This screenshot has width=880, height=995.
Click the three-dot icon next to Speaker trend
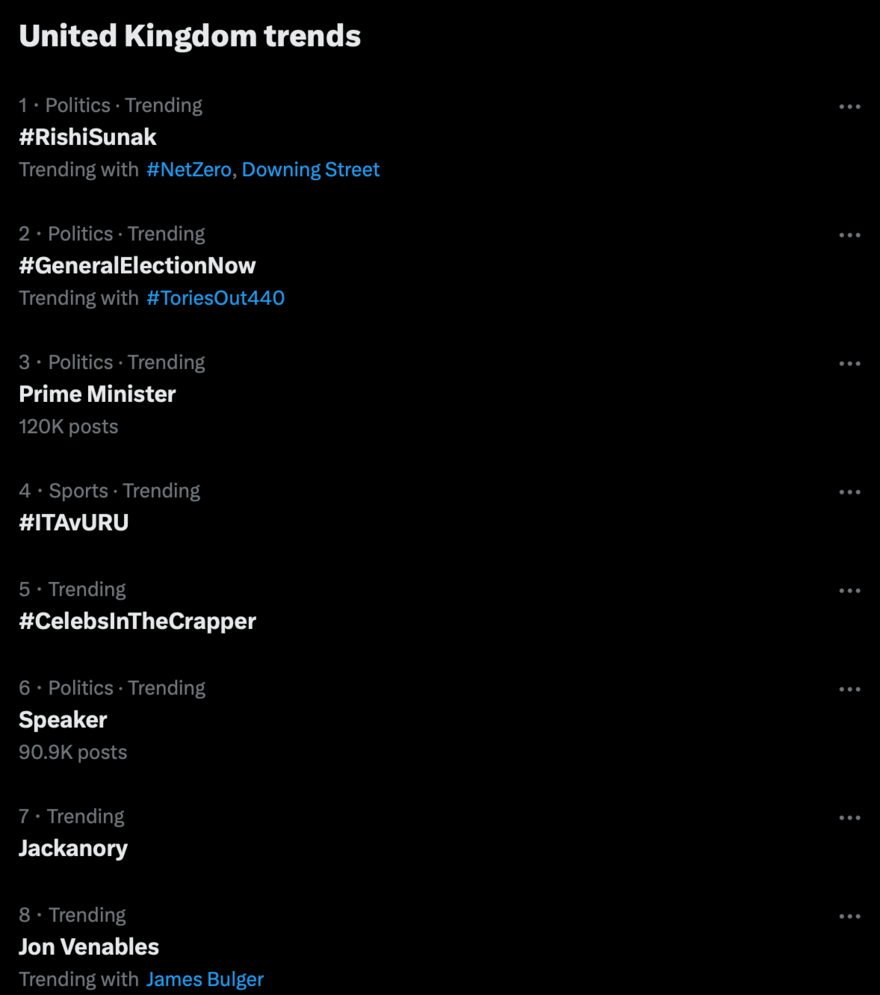pyautogui.click(x=849, y=688)
